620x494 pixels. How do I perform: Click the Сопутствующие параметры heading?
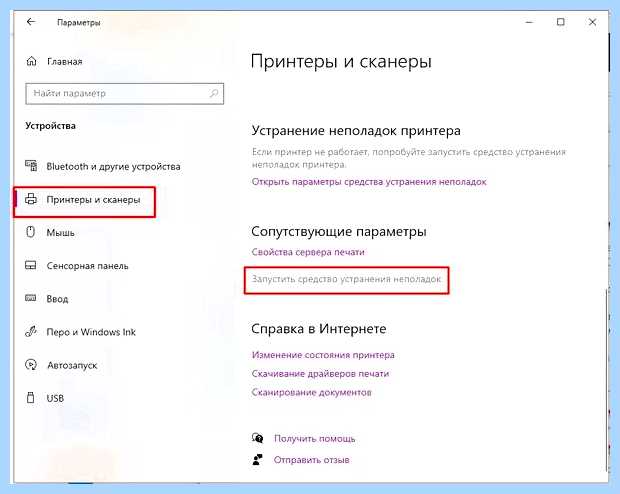click(339, 231)
